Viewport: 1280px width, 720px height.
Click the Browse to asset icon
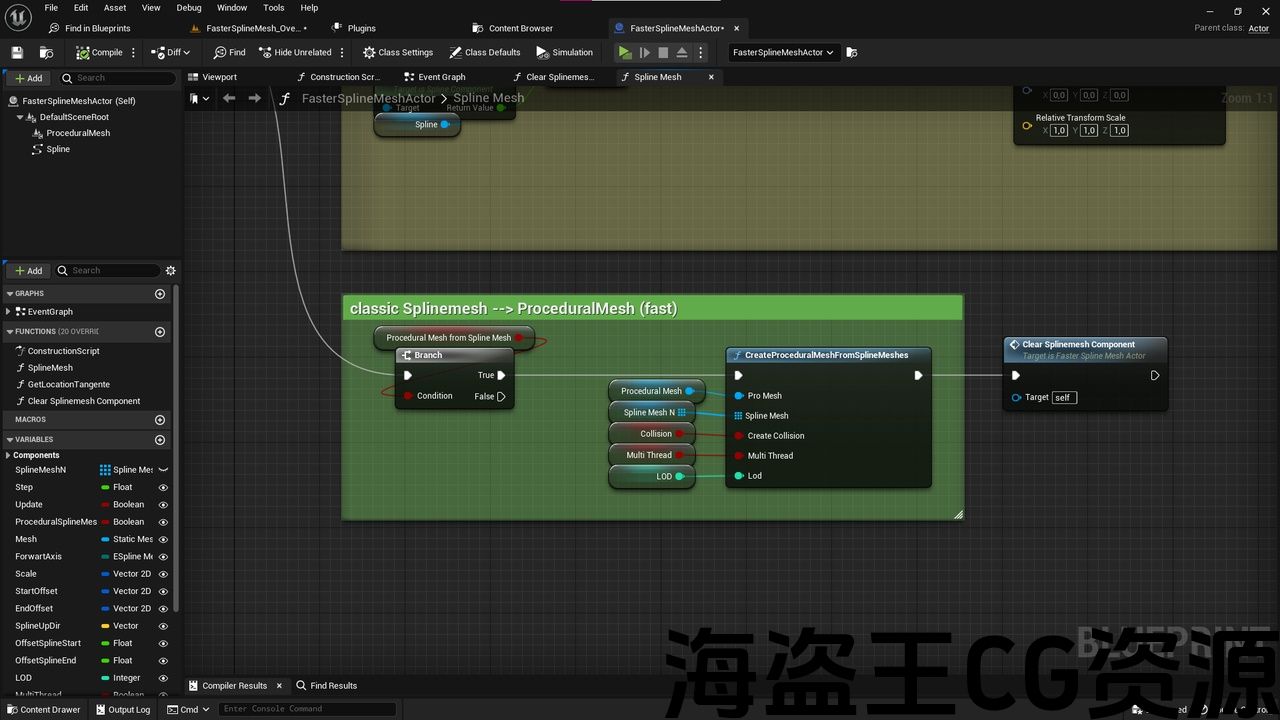tap(46, 52)
